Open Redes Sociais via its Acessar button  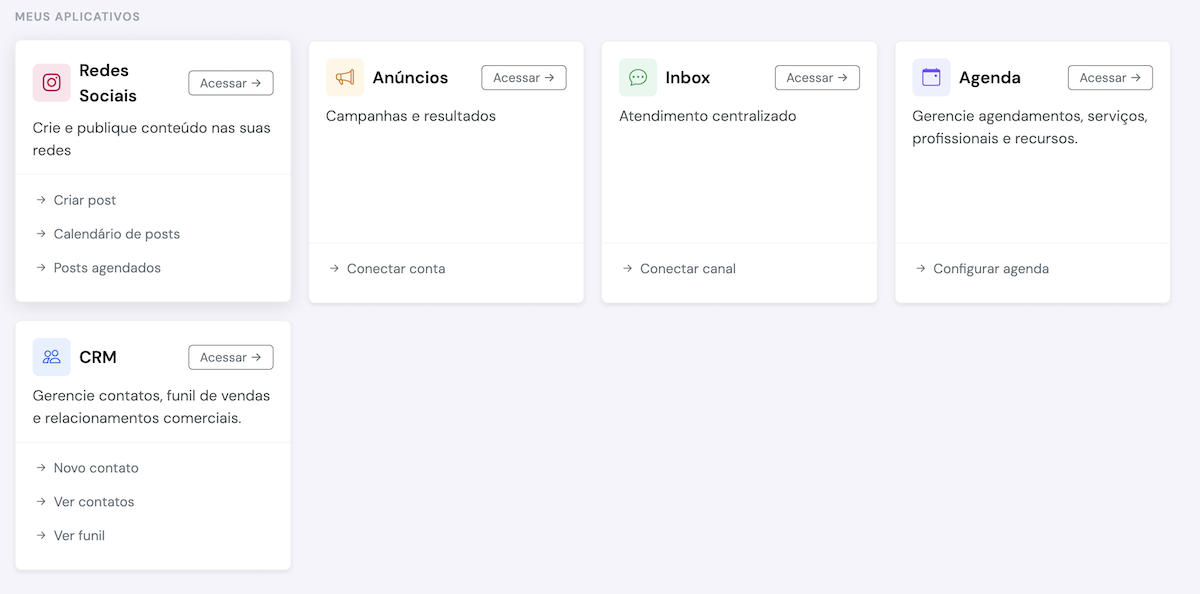[231, 83]
